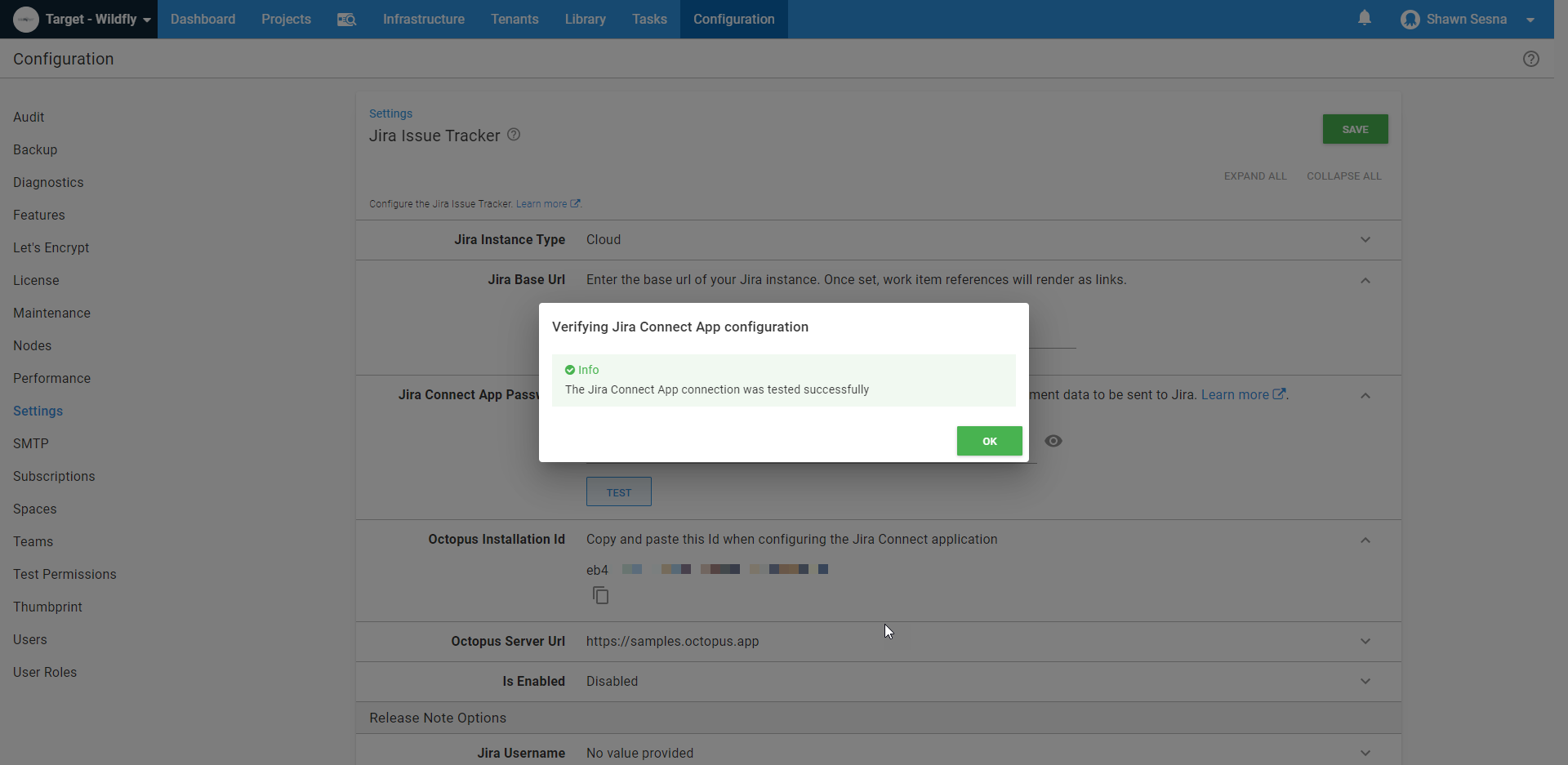
Task: Click the EXPAND ALL link
Action: 1255,176
